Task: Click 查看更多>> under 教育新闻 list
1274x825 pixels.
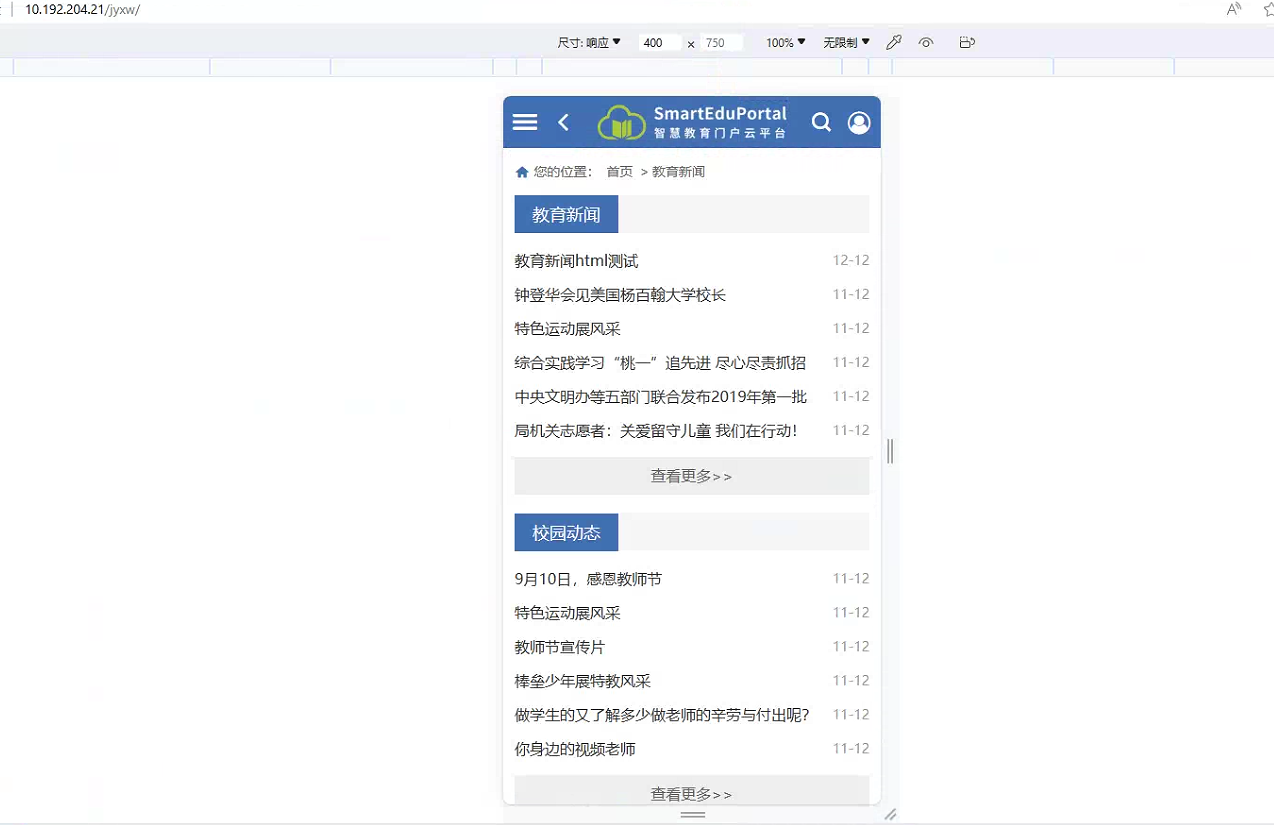Action: point(691,476)
